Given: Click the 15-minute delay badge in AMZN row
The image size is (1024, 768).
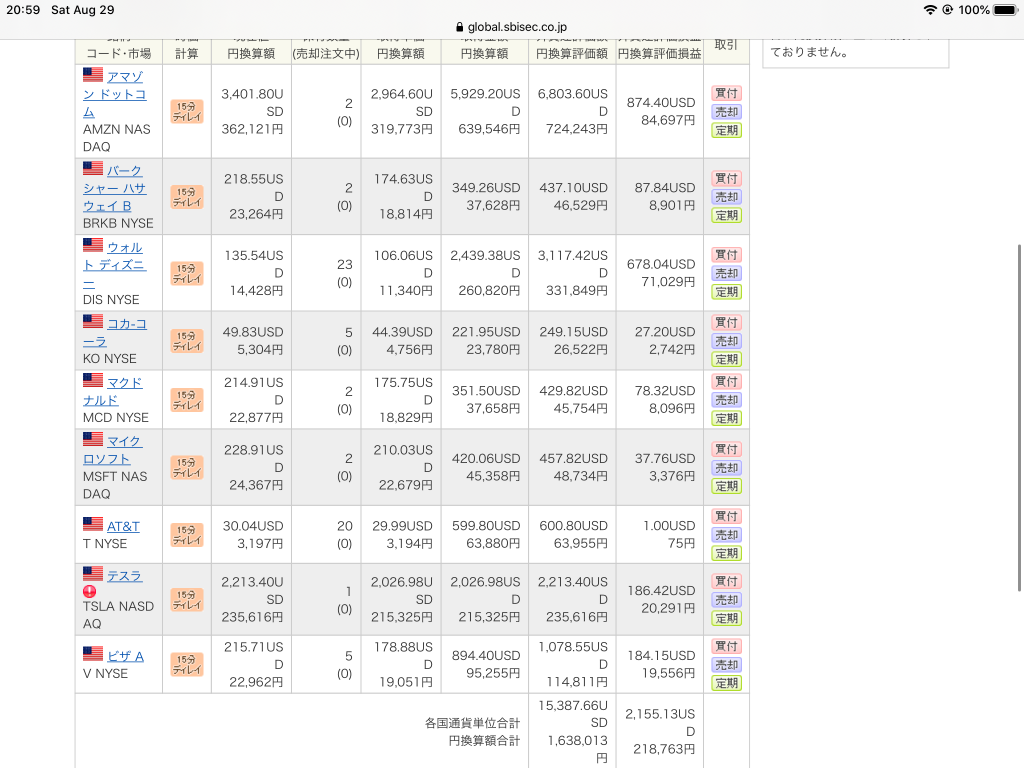Looking at the screenshot, I should pos(187,112).
